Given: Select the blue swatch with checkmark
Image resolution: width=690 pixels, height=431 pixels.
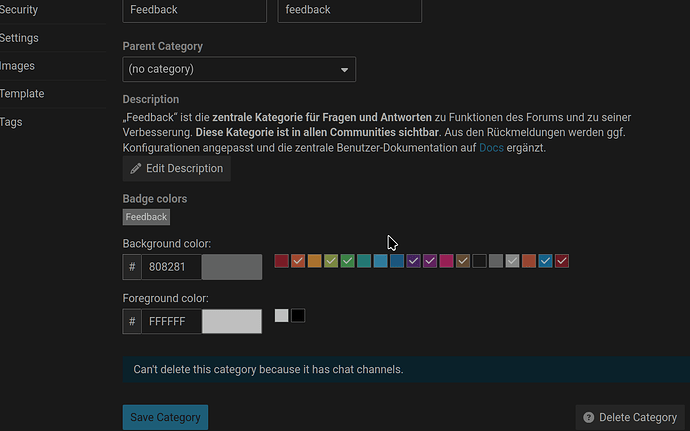Looking at the screenshot, I should coord(545,261).
